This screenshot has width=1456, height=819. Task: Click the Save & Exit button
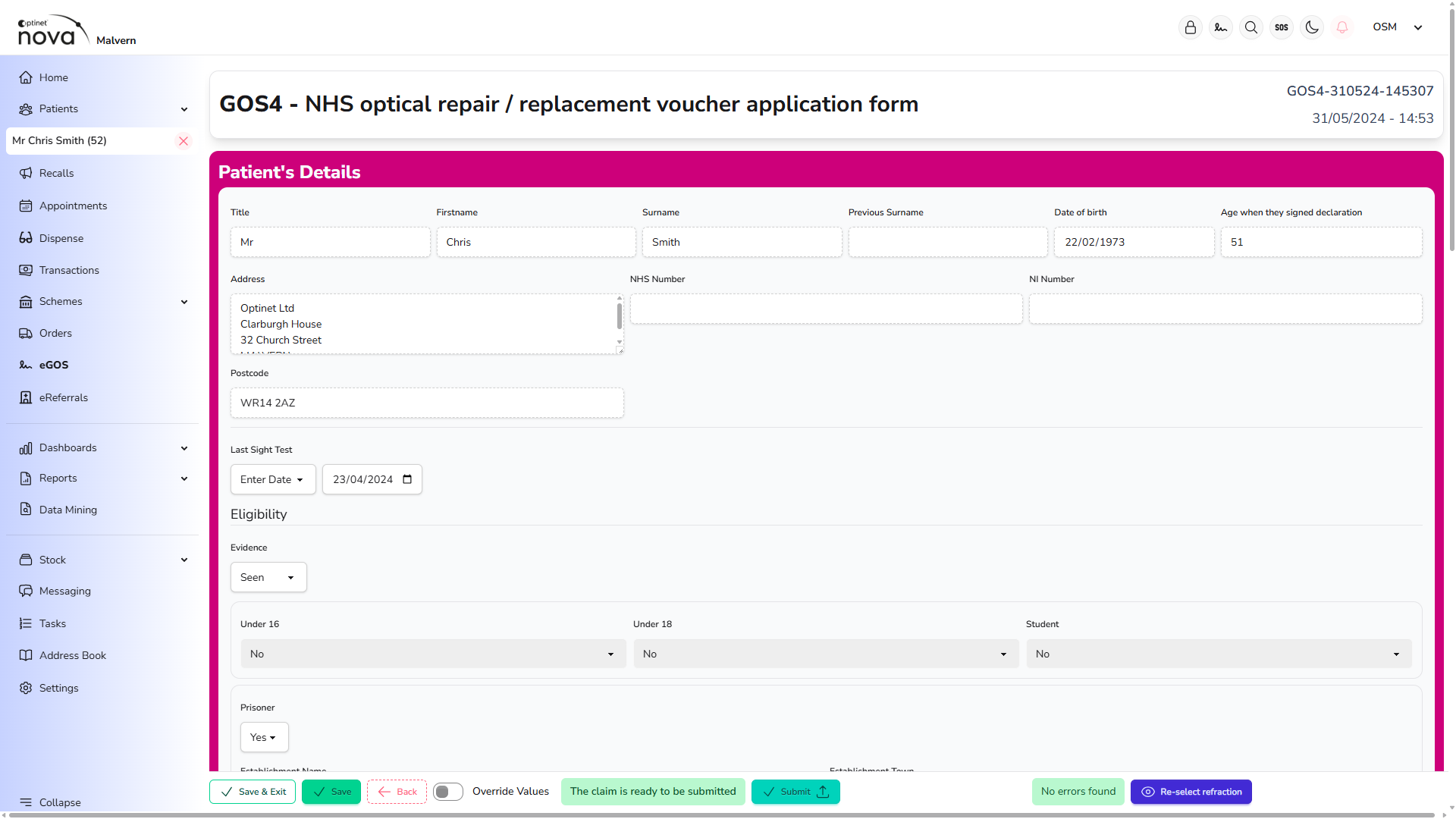click(253, 792)
